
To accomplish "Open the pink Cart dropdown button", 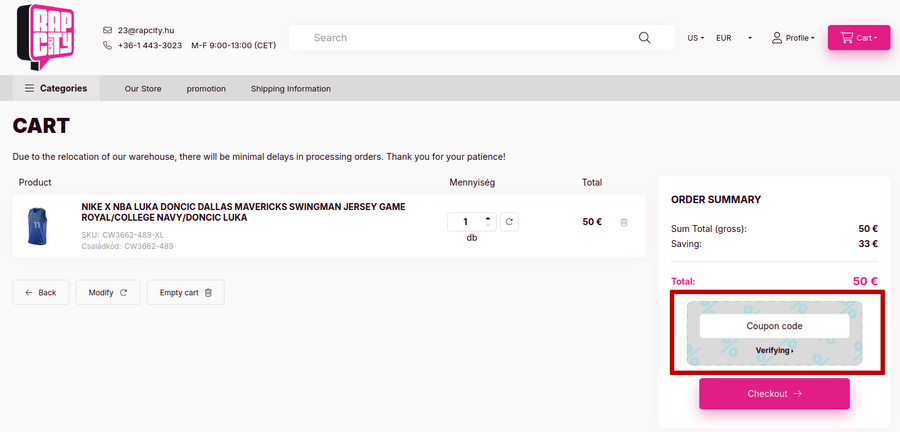I will (x=858, y=38).
